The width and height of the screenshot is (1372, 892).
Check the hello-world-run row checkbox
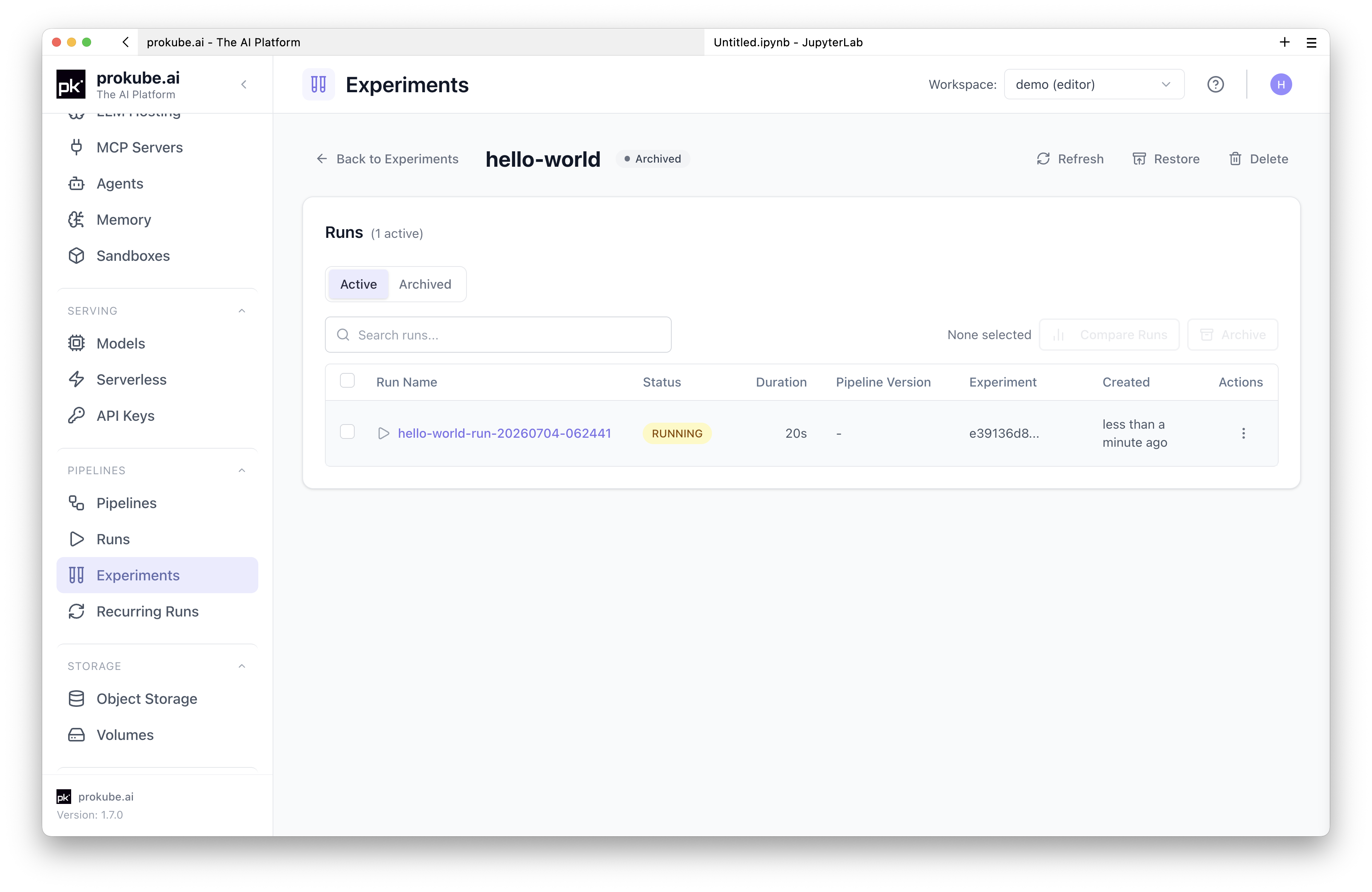click(x=347, y=432)
